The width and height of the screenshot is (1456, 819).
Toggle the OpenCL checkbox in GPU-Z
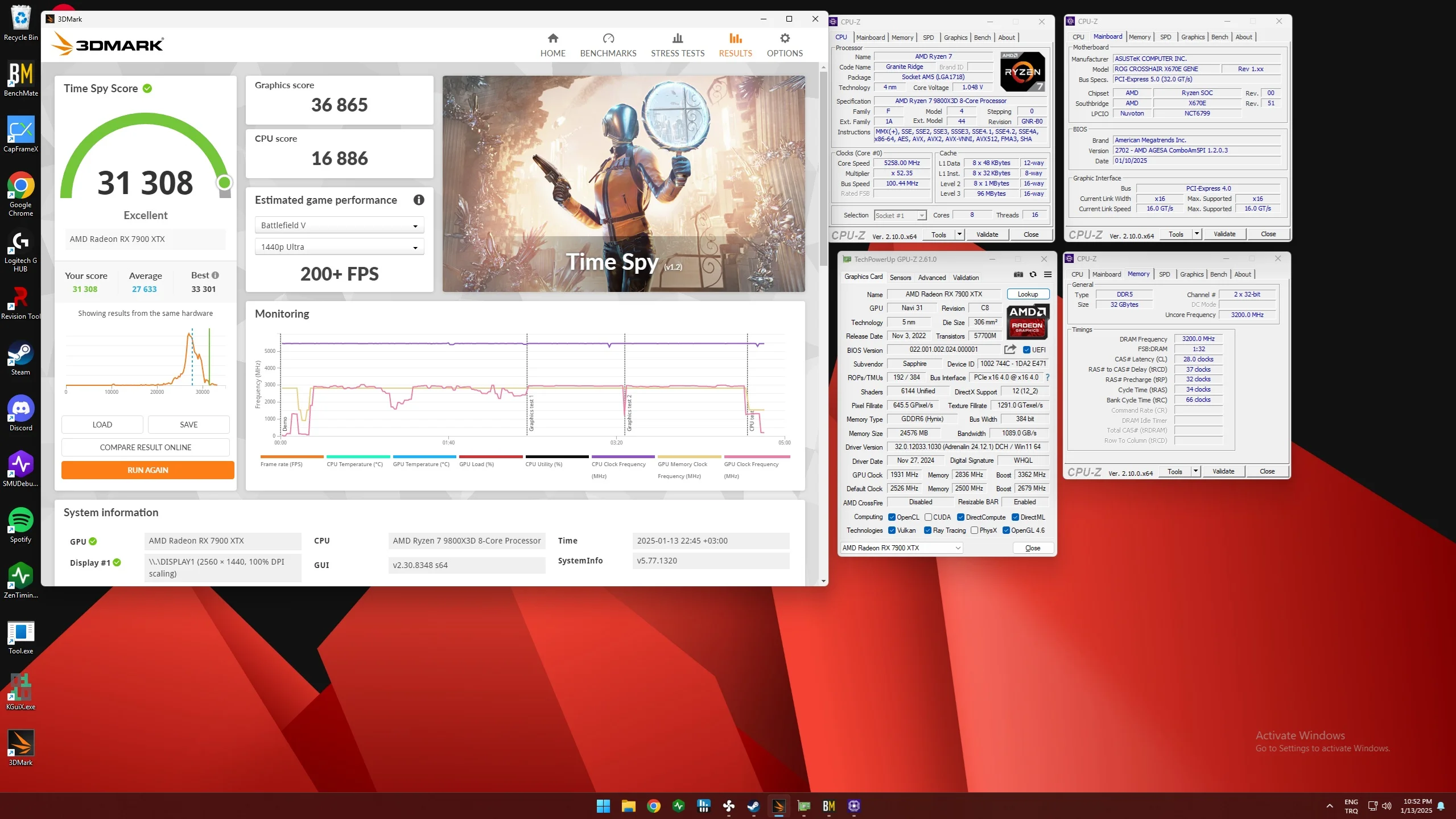point(892,517)
